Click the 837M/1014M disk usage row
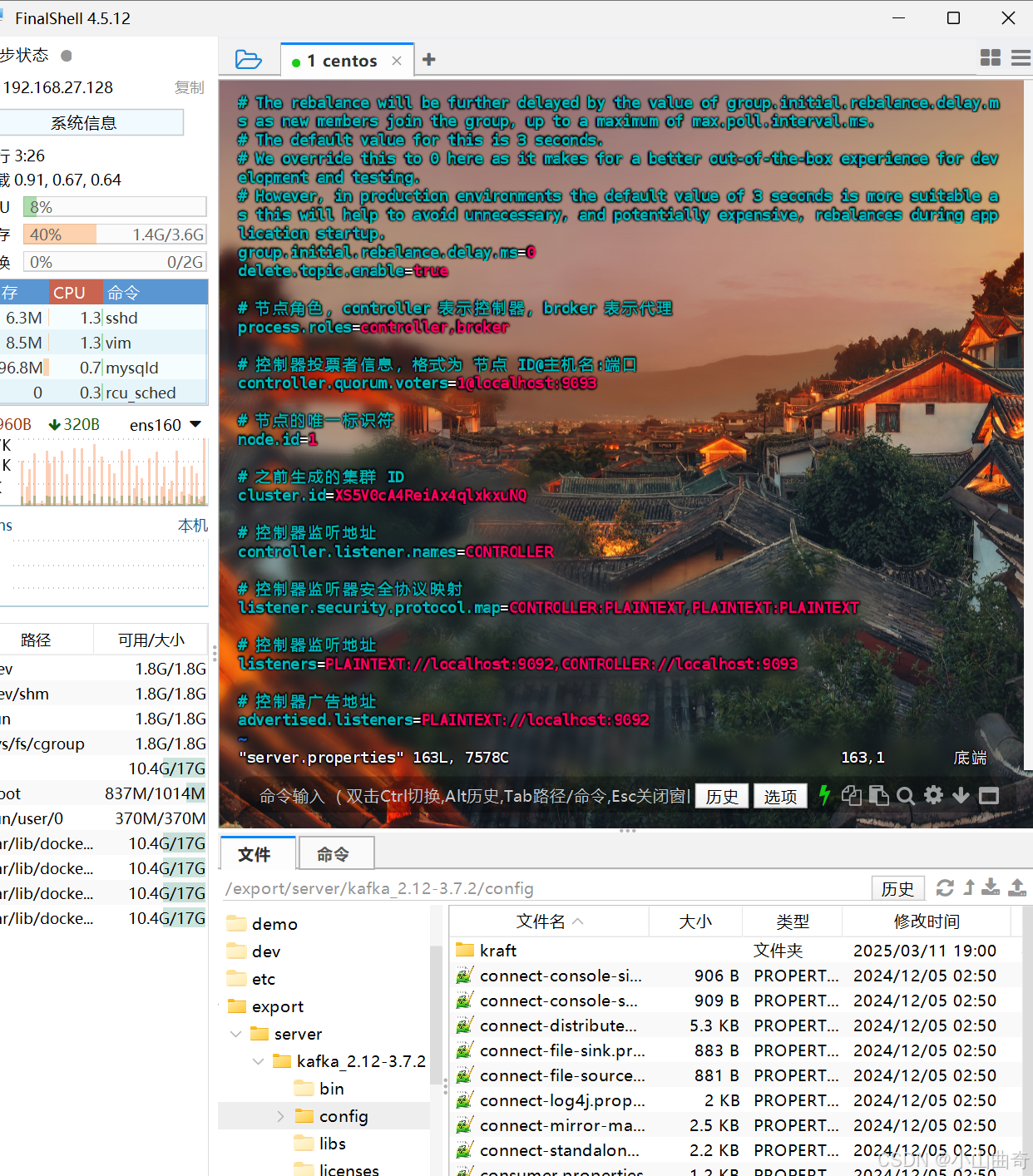This screenshot has width=1033, height=1176. pyautogui.click(x=104, y=793)
